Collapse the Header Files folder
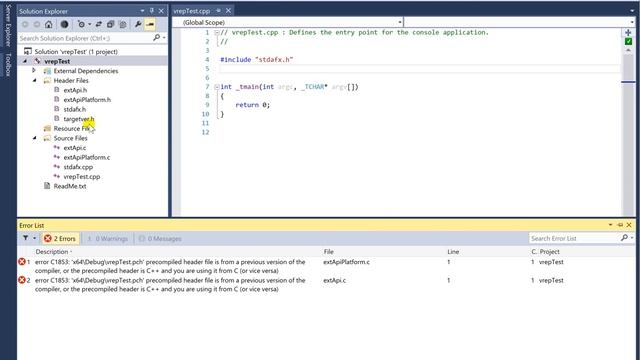 pos(35,80)
